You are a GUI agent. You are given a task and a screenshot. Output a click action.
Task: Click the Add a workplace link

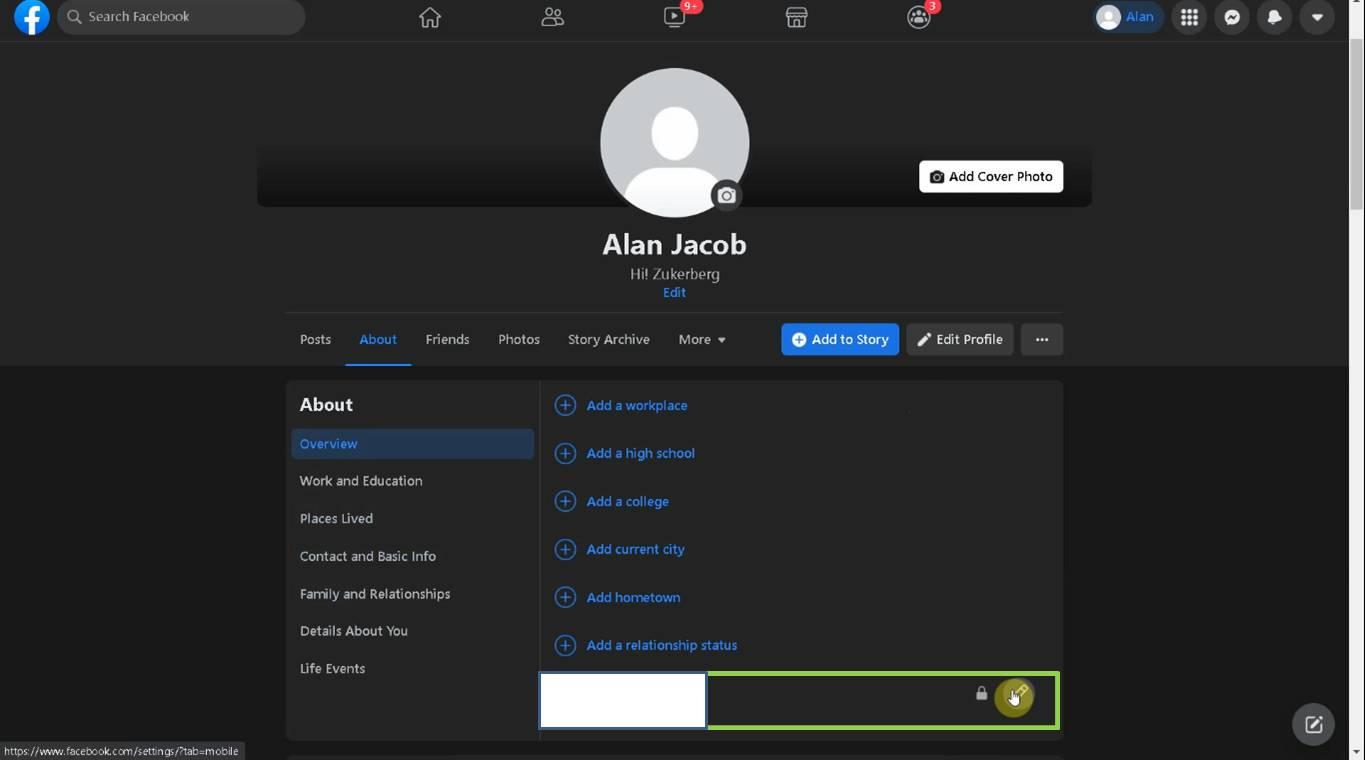point(637,405)
